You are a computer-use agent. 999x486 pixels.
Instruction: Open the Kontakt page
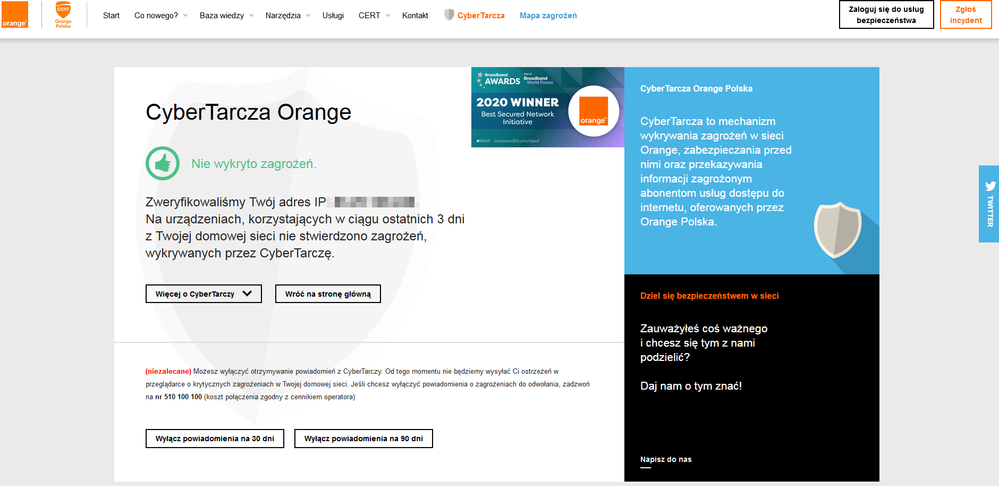pos(415,16)
